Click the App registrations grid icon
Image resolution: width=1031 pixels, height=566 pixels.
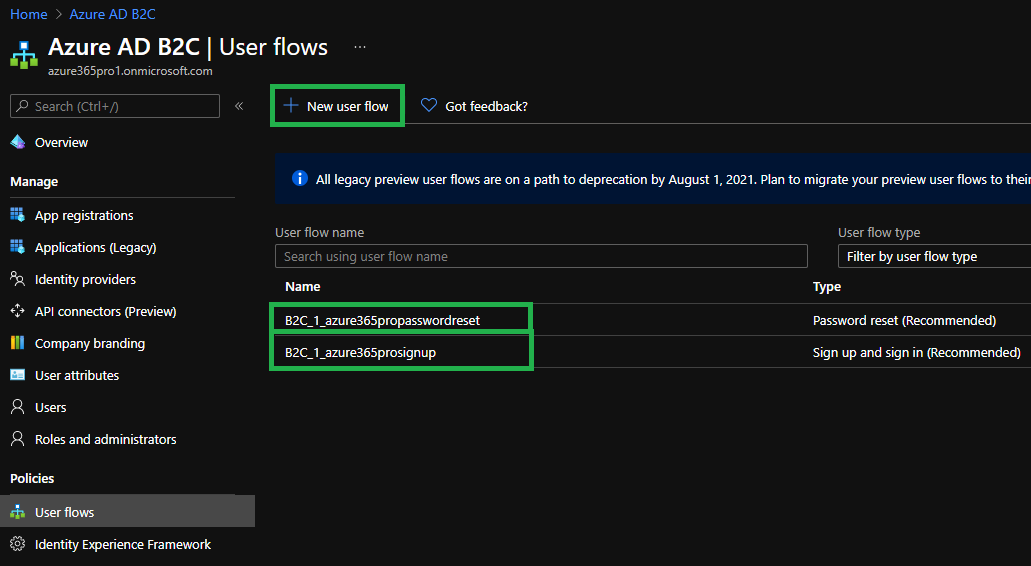(x=18, y=215)
